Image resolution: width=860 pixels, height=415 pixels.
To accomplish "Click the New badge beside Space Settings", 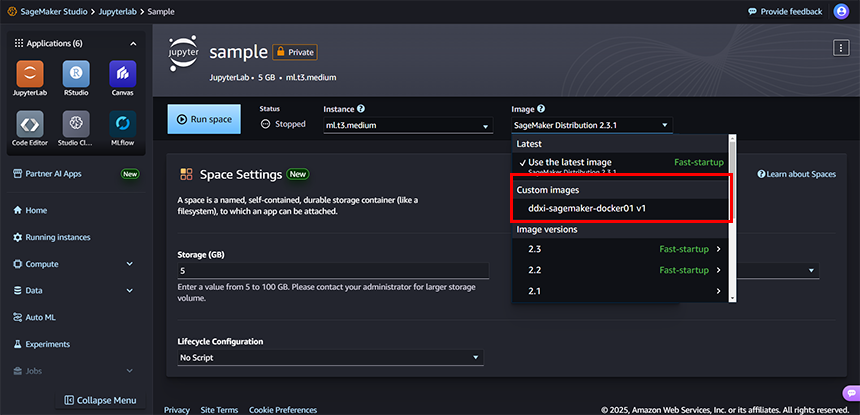I will [297, 174].
